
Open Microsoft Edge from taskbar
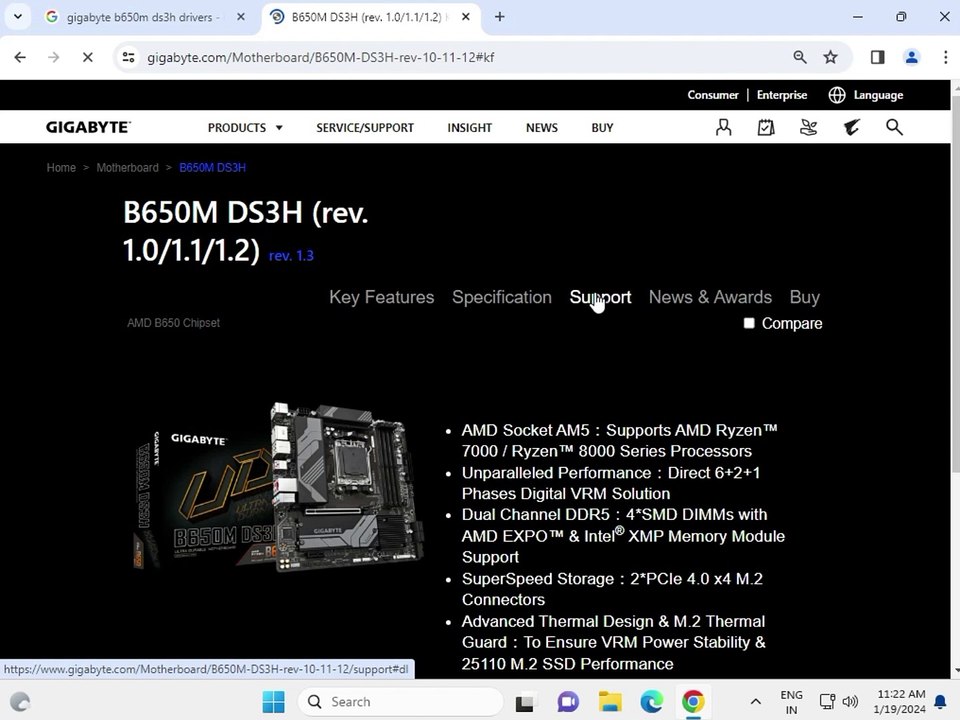[x=651, y=702]
